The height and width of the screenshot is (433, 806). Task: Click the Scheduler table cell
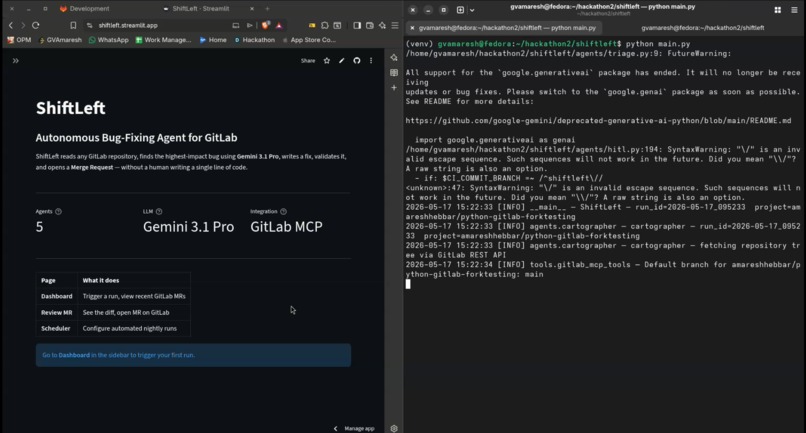[56, 328]
